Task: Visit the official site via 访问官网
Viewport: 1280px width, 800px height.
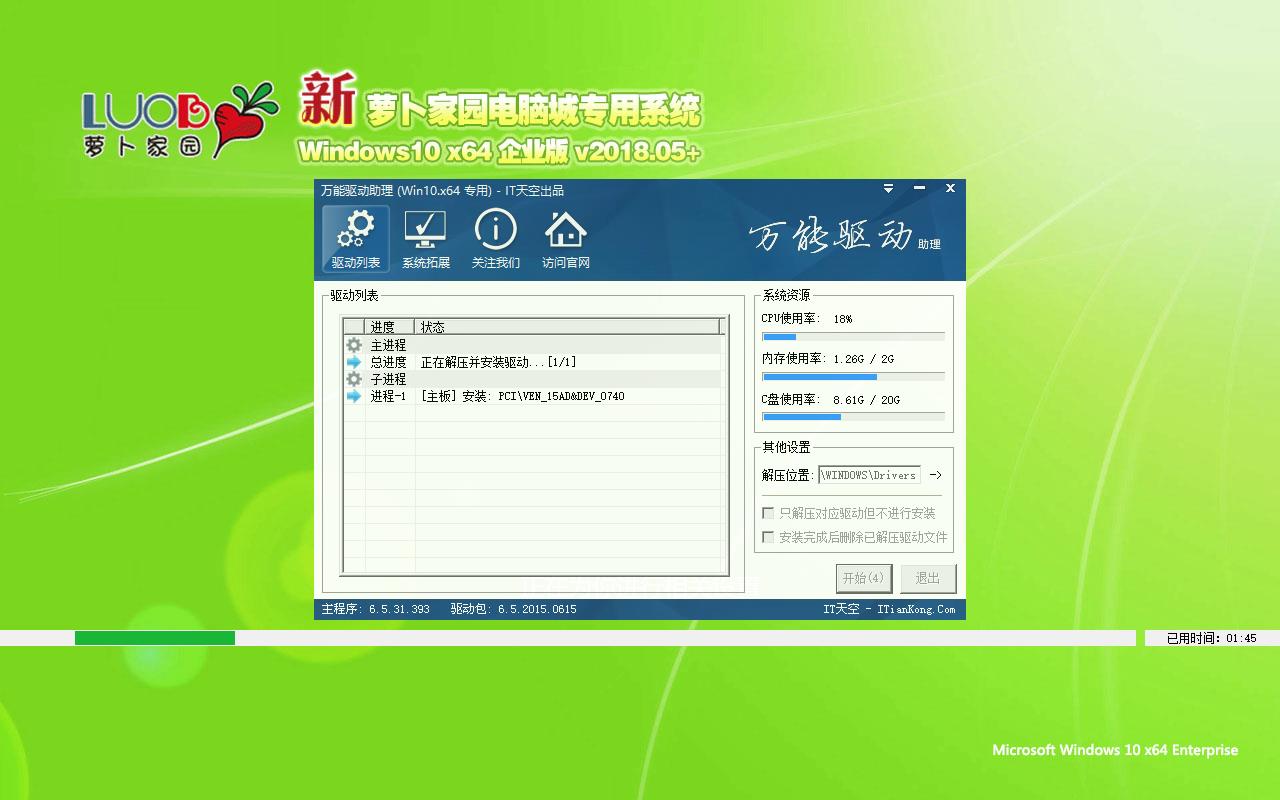Action: [x=566, y=238]
